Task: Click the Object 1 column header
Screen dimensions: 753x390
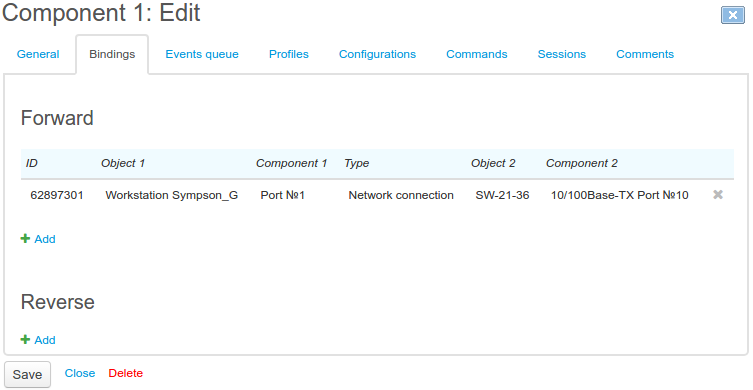Action: 122,163
